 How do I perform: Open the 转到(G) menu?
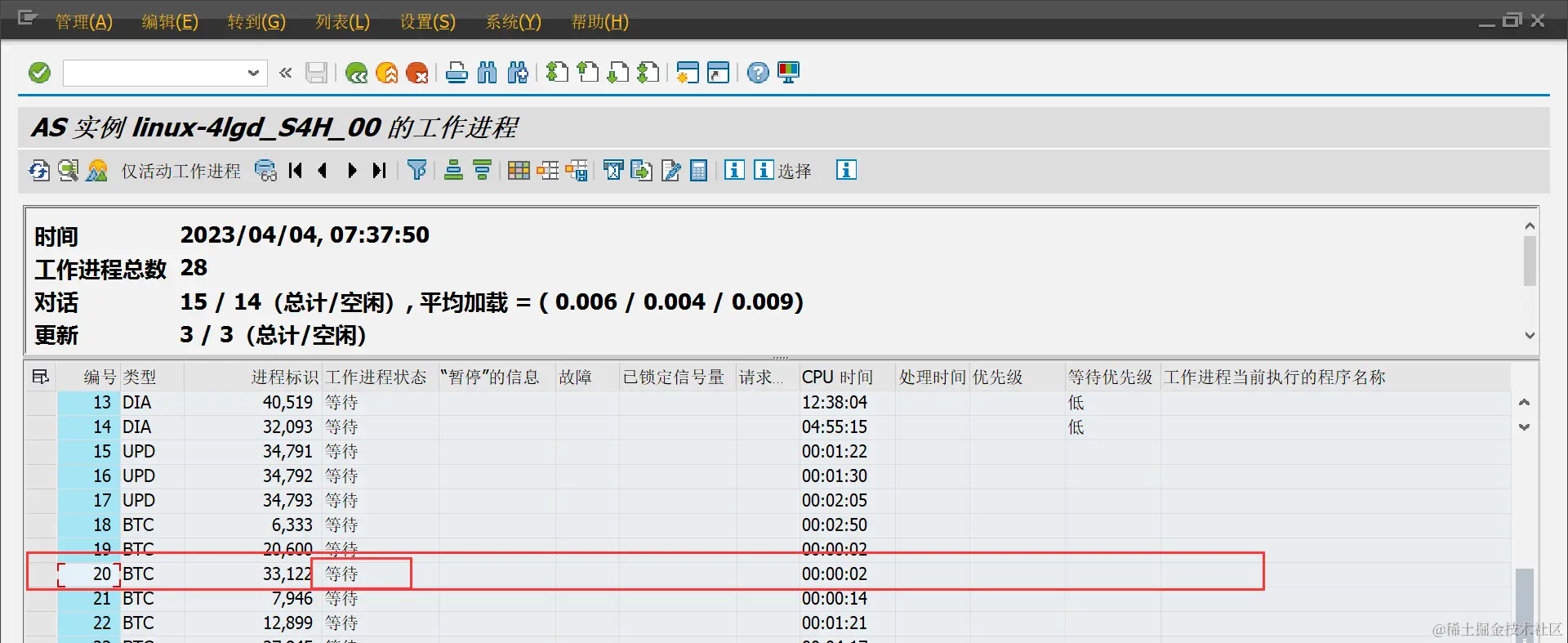click(256, 22)
